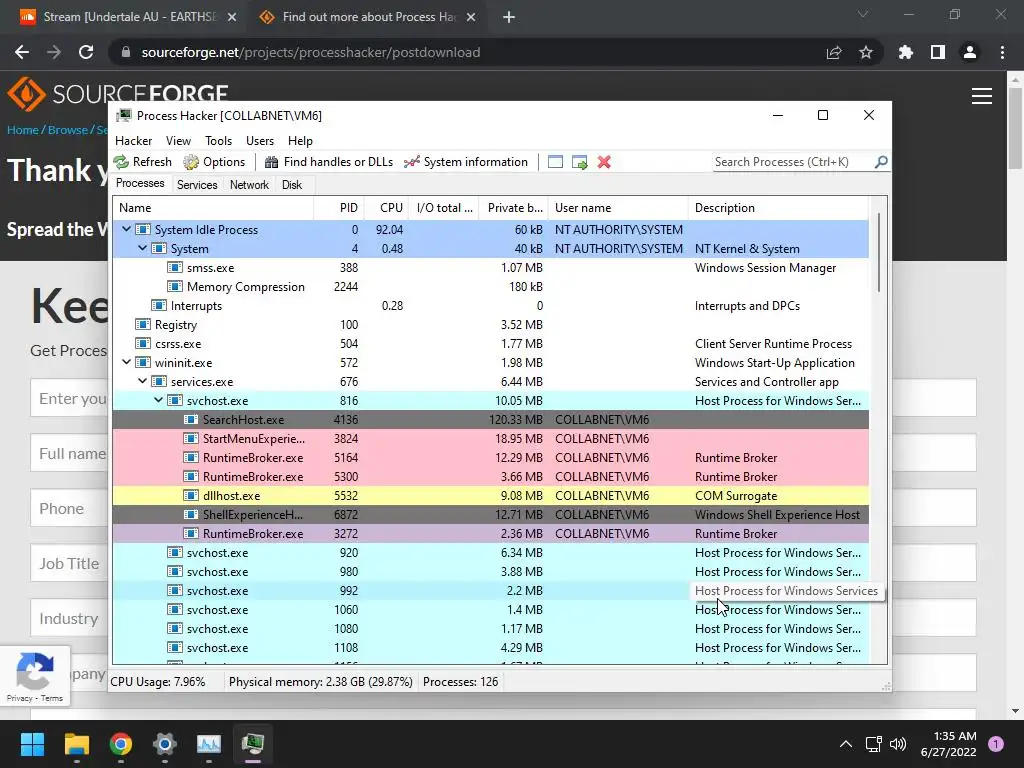This screenshot has height=768, width=1024.
Task: Click the taskbar clock showing 1:35 AM
Action: [x=948, y=744]
